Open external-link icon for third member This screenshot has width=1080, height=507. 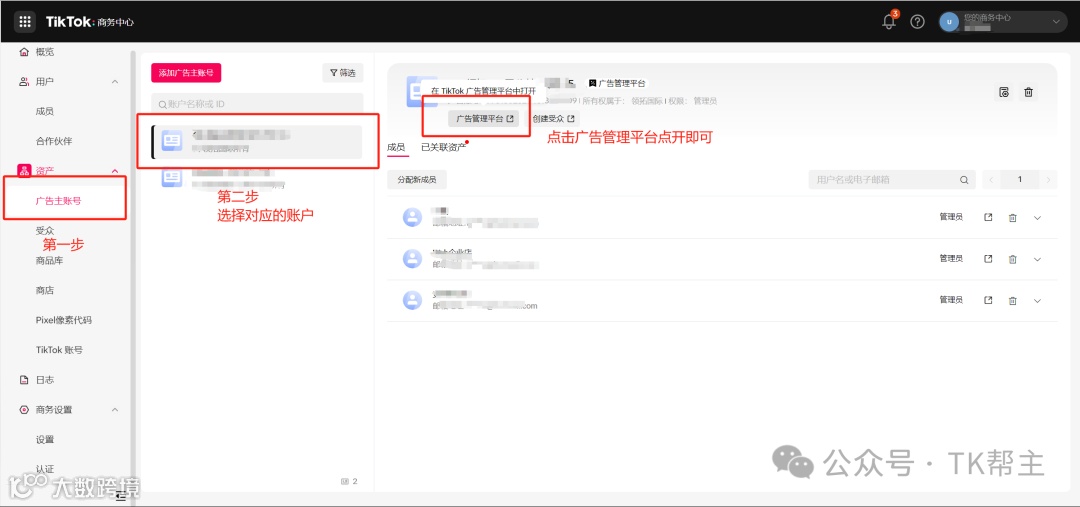coord(988,300)
